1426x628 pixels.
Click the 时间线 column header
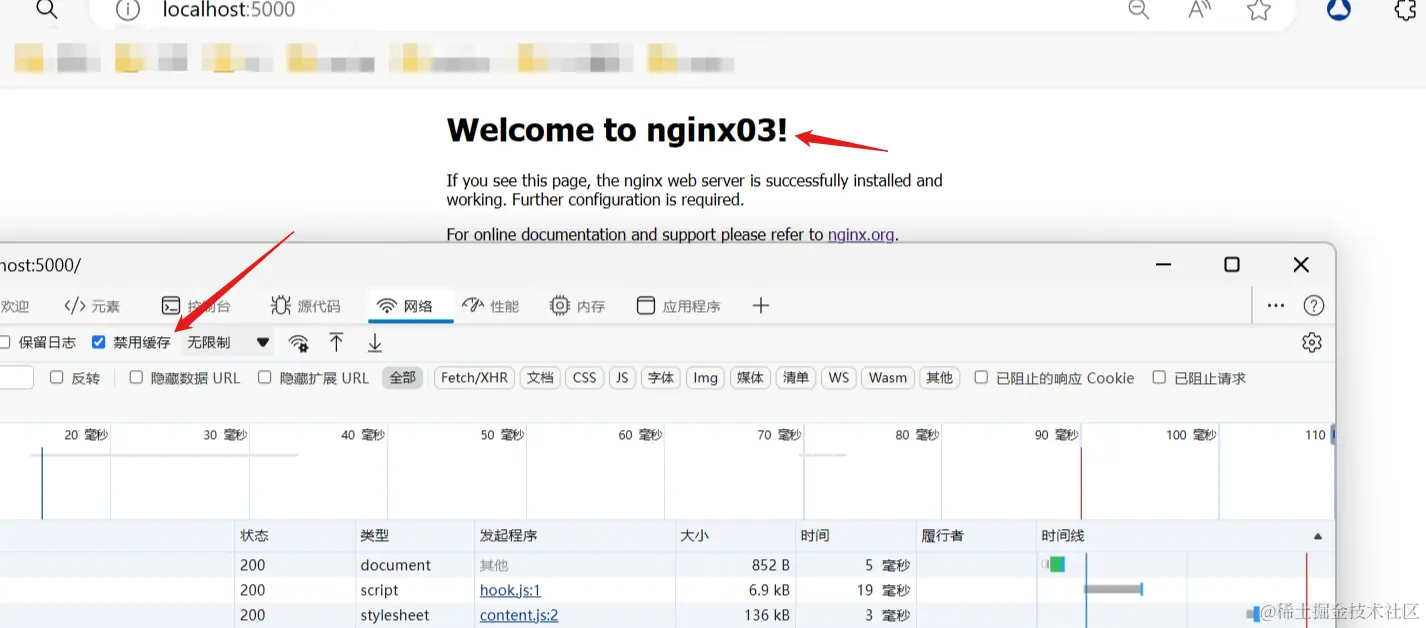pyautogui.click(x=1185, y=535)
